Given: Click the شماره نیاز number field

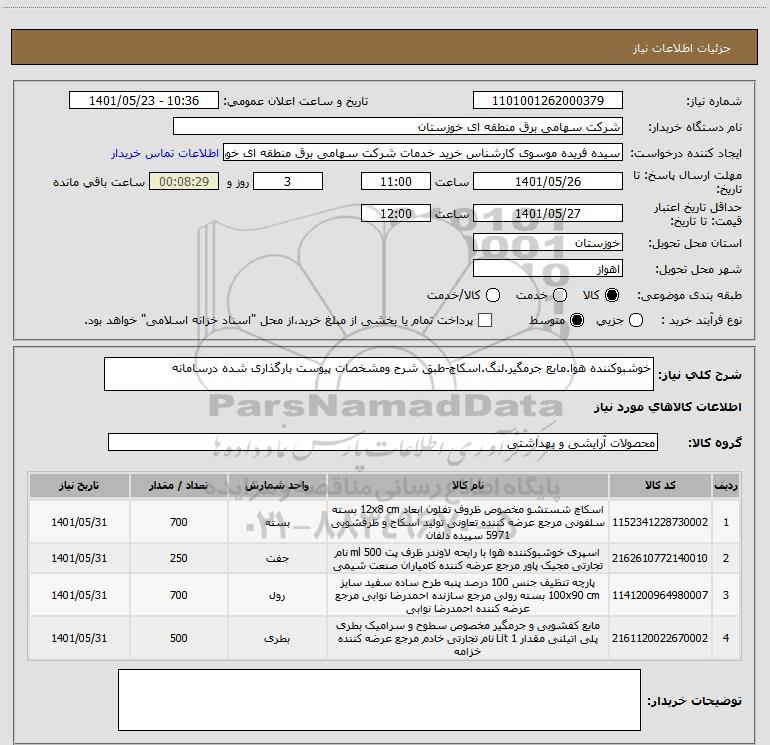Looking at the screenshot, I should pyautogui.click(x=547, y=101).
